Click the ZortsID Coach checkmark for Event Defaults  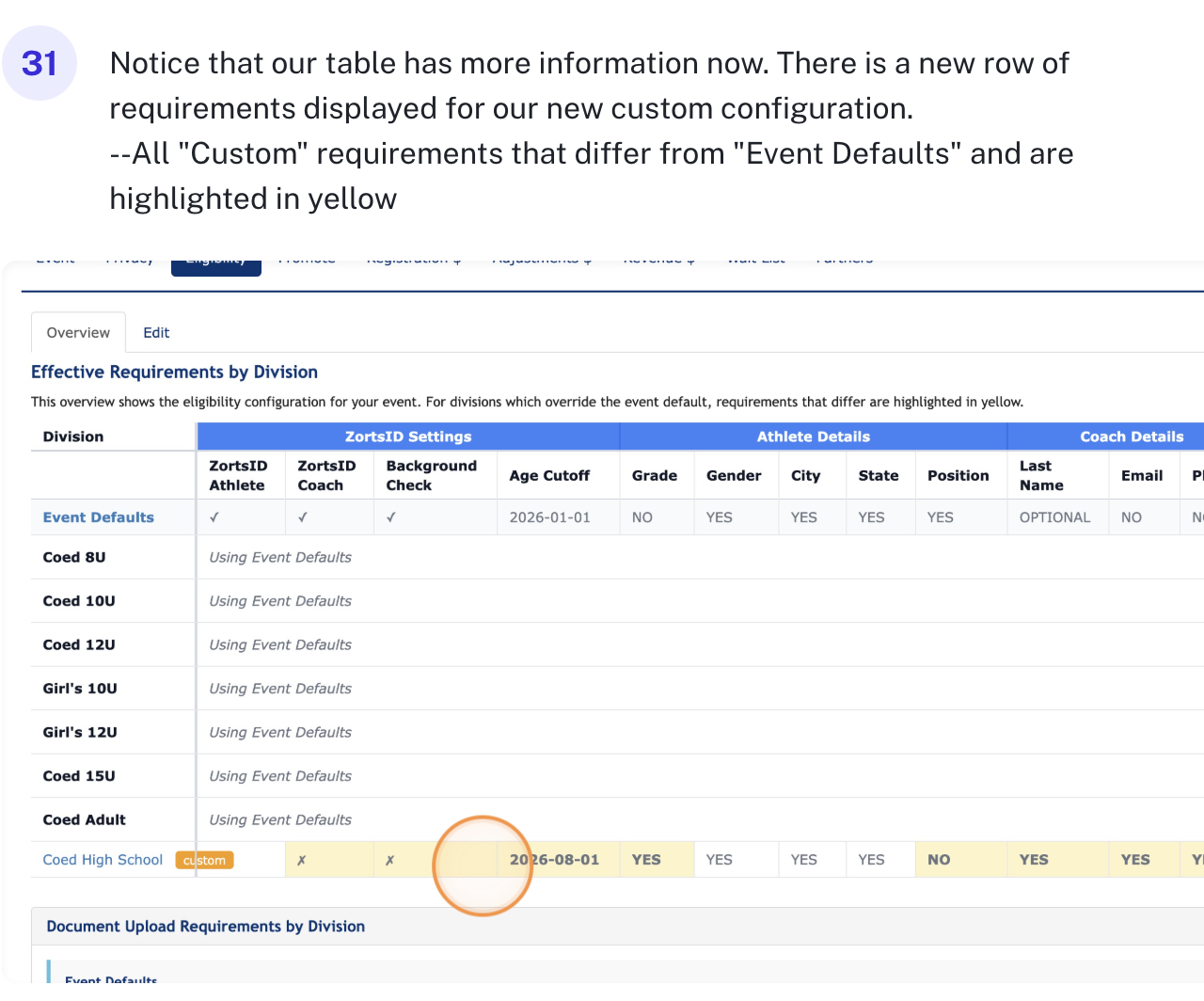pos(303,517)
